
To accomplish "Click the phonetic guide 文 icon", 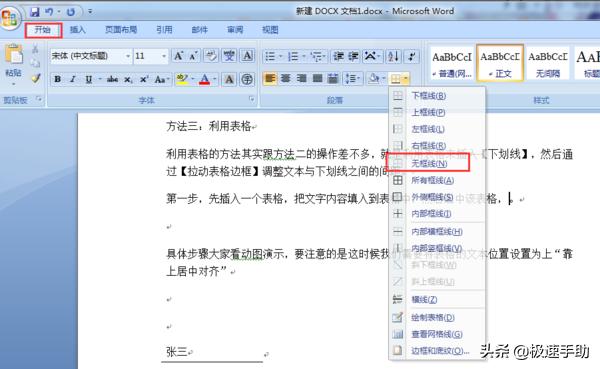I will click(x=229, y=56).
